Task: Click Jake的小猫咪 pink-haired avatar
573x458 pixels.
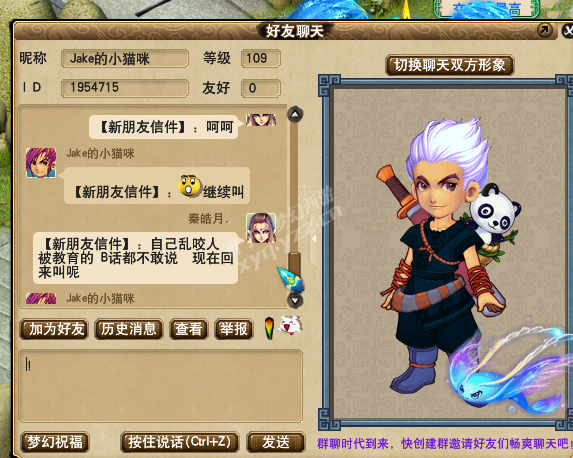Action: (x=41, y=163)
